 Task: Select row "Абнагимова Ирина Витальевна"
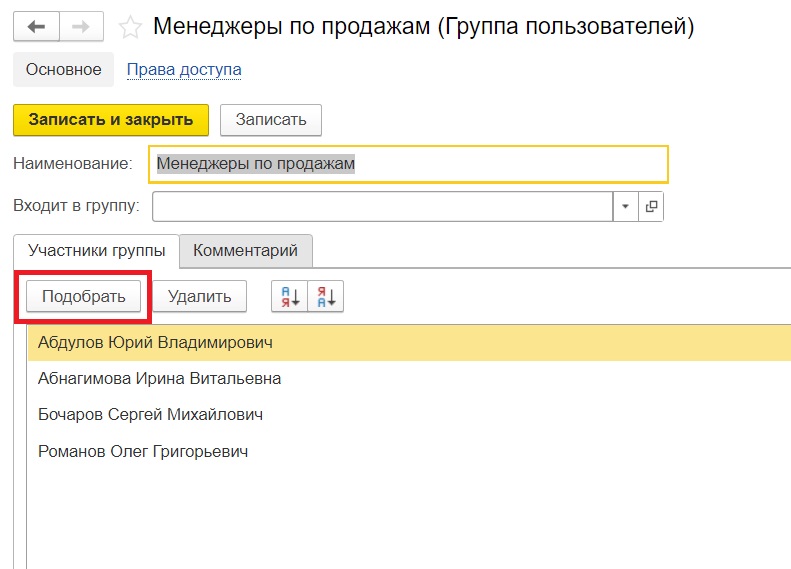point(409,379)
